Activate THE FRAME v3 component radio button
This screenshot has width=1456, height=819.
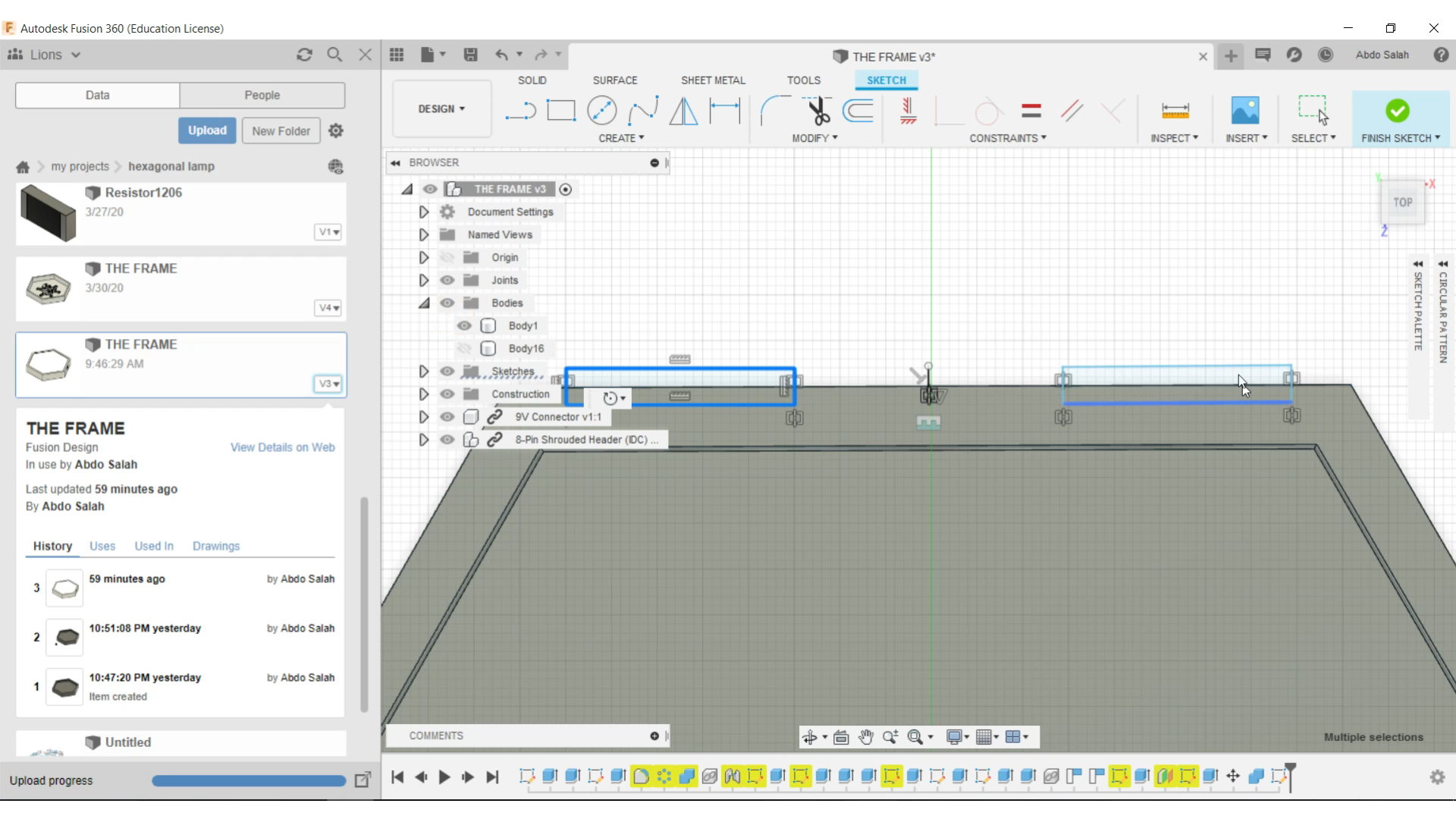pos(566,189)
